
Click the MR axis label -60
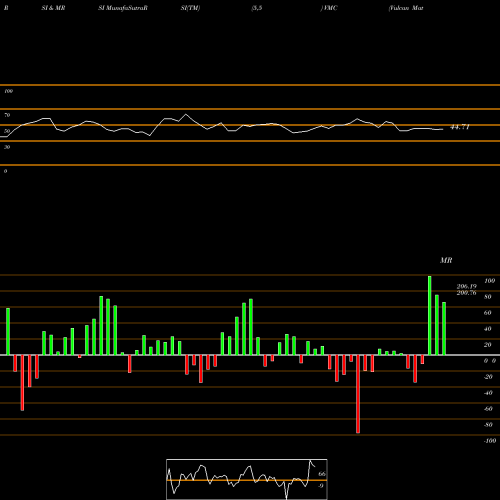[x=488, y=409]
